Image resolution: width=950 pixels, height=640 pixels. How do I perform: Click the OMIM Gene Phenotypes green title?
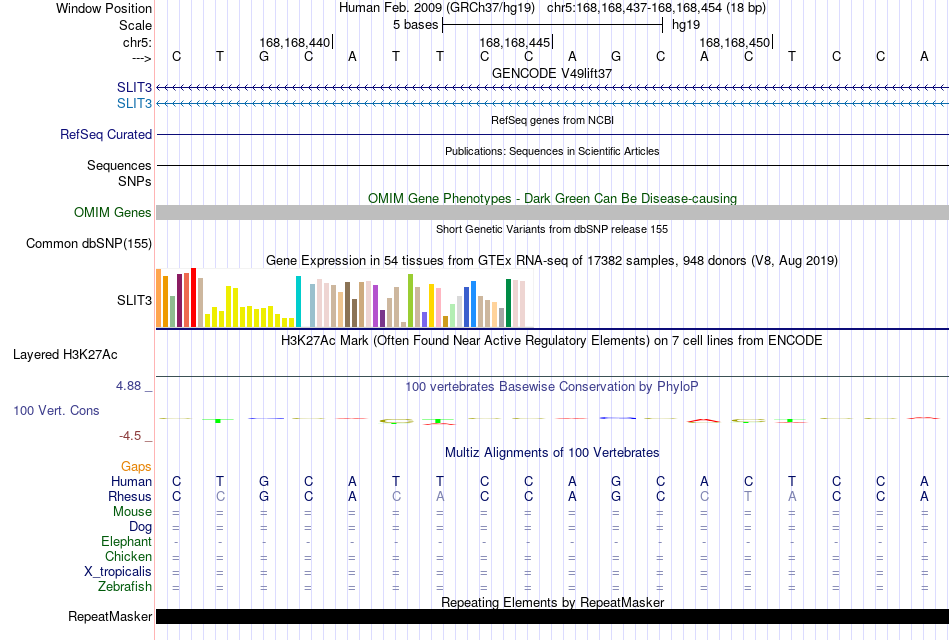click(552, 198)
